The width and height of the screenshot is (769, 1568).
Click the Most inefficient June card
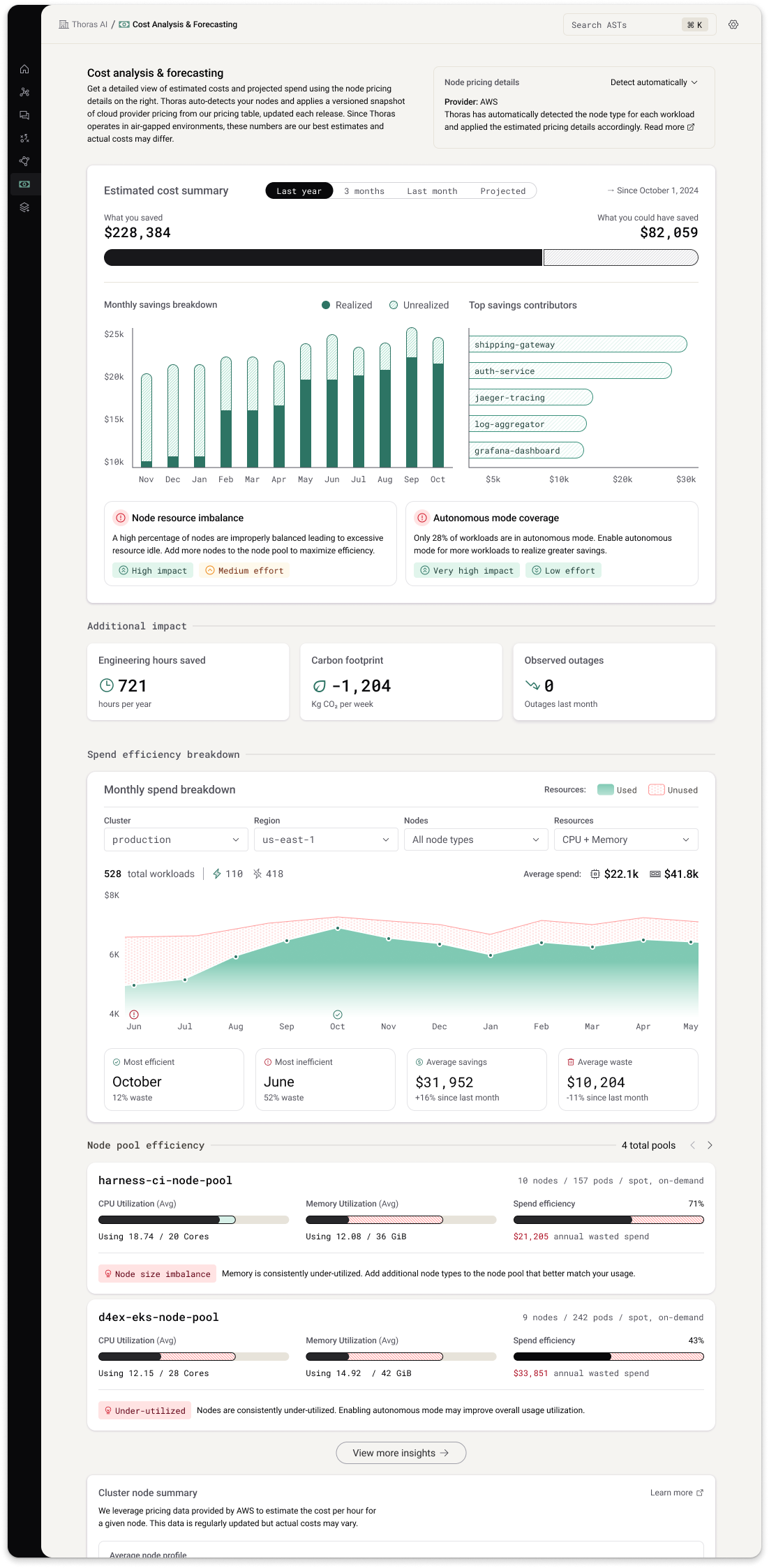tap(325, 1079)
